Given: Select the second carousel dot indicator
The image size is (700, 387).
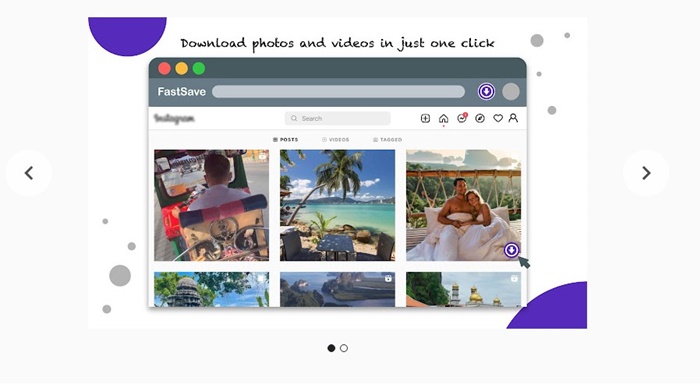Looking at the screenshot, I should click(x=344, y=348).
